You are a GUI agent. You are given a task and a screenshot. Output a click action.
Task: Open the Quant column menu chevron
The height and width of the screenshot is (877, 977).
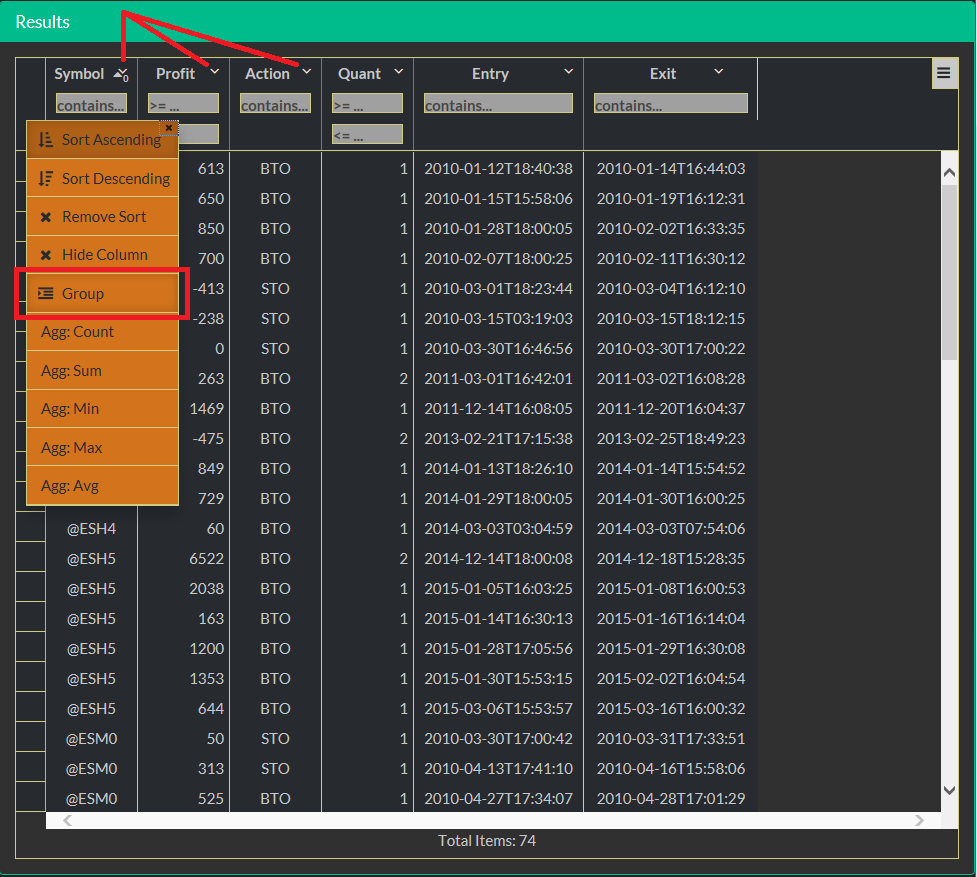[399, 72]
